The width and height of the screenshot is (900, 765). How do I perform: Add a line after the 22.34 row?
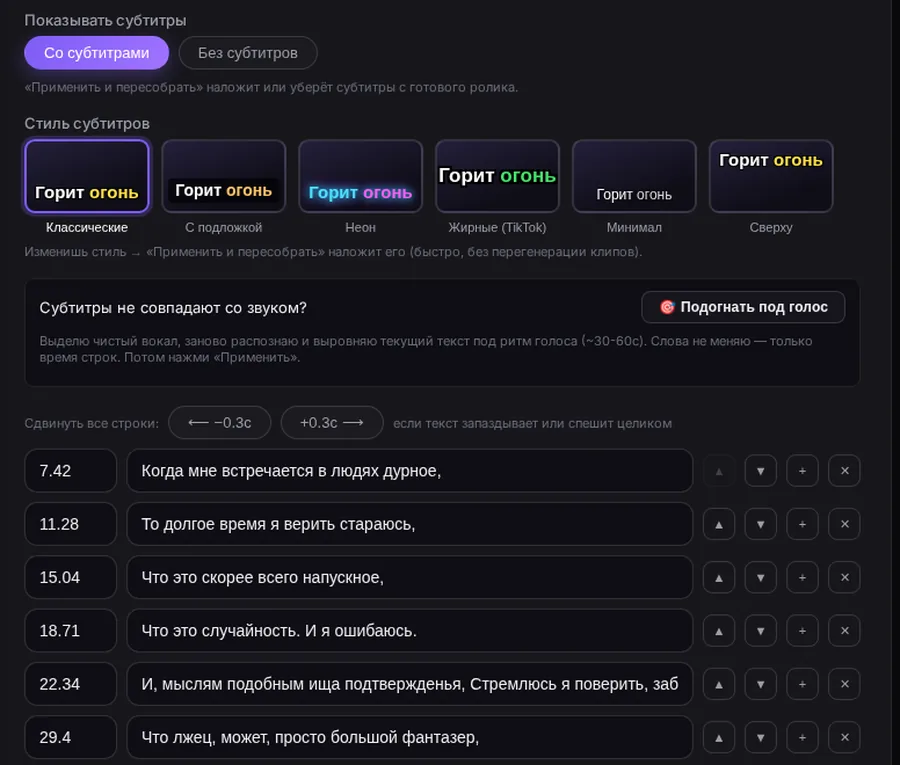click(802, 684)
